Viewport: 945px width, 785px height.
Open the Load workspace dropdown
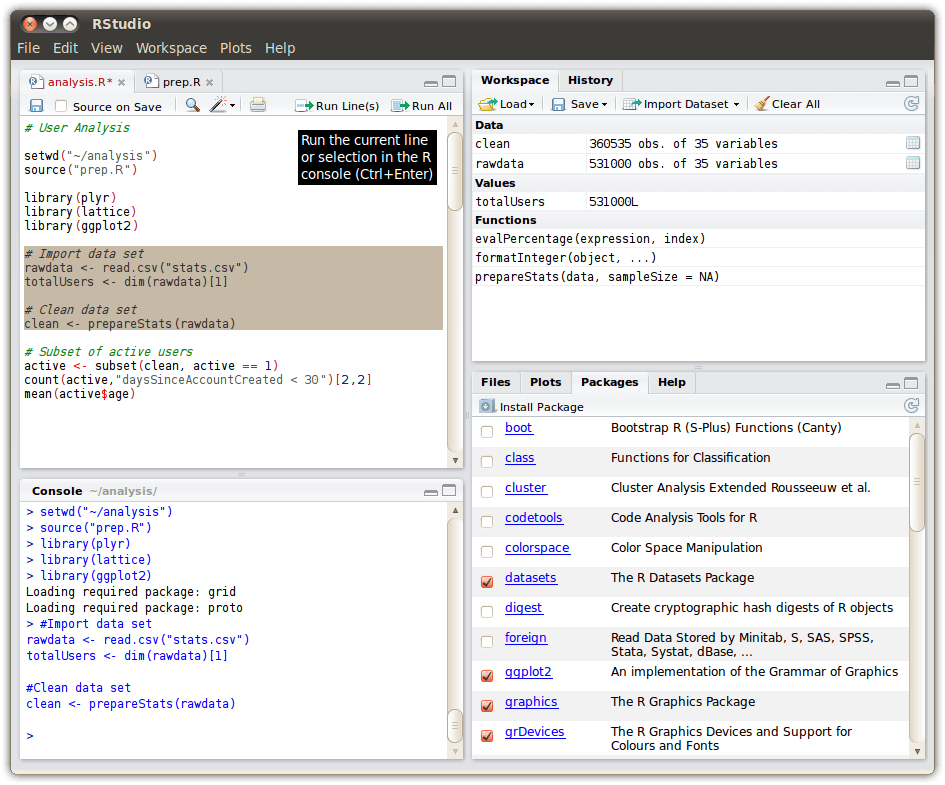[506, 104]
